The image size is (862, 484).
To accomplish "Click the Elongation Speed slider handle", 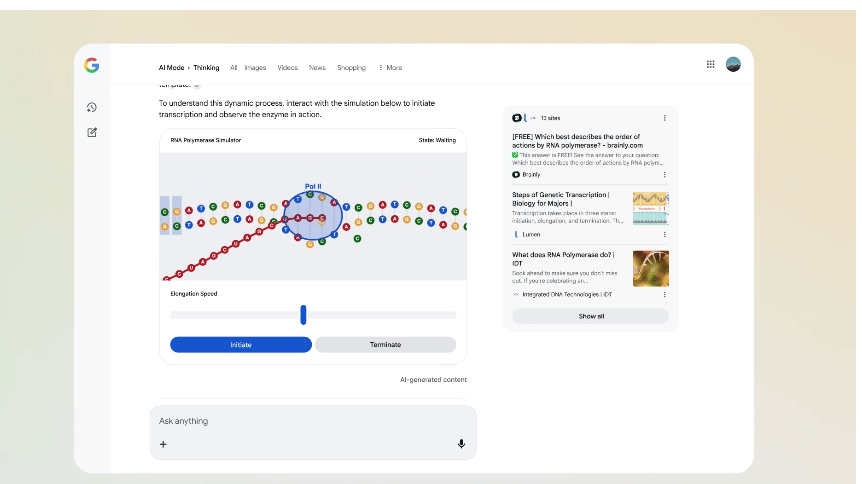I will click(303, 315).
